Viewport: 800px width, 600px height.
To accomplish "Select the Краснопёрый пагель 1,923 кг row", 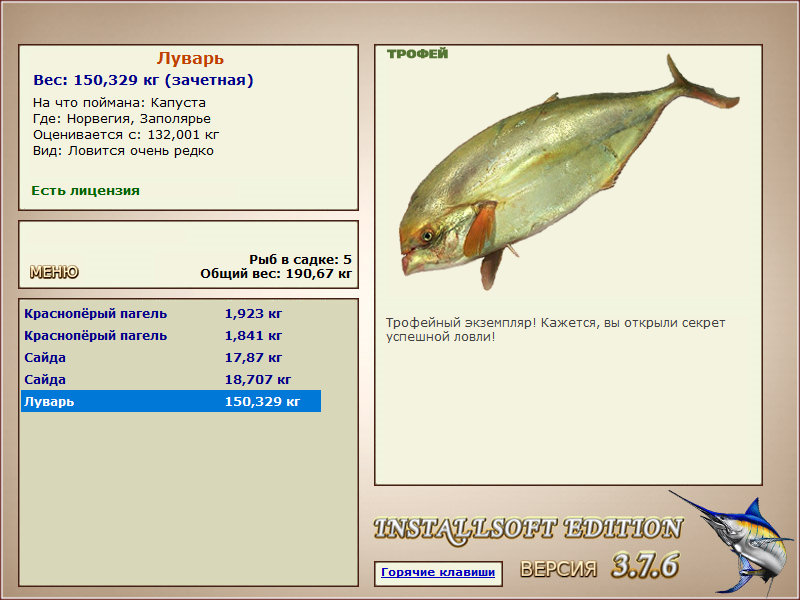I will (x=171, y=314).
